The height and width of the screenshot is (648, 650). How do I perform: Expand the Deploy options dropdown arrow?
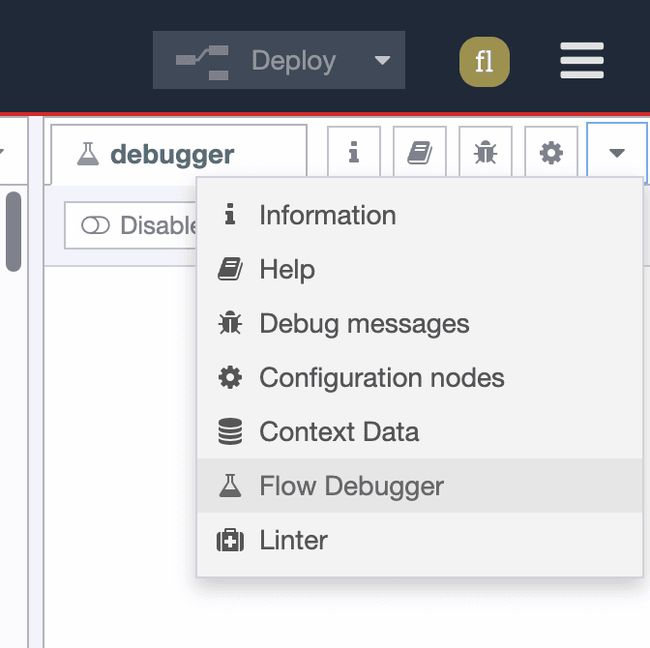(x=382, y=60)
